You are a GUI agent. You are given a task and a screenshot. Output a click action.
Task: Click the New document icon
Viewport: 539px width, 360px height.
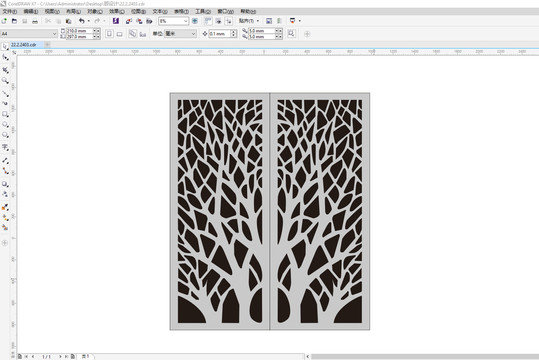point(4,21)
